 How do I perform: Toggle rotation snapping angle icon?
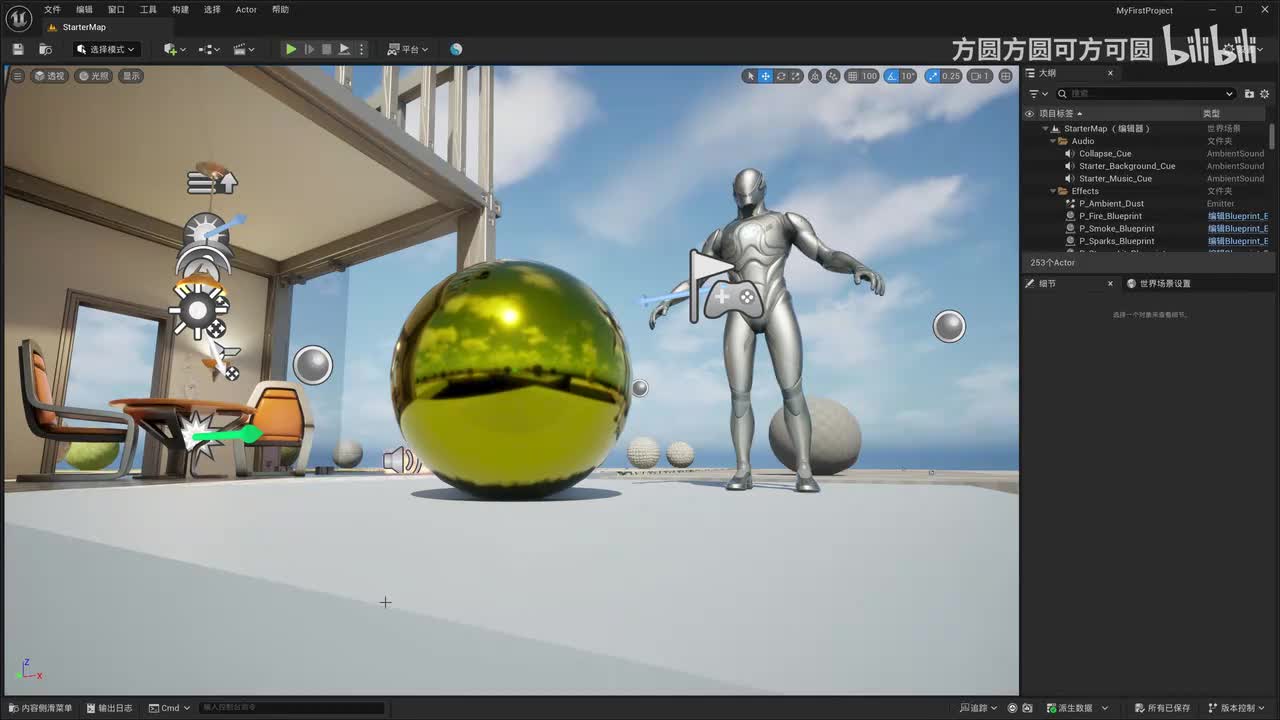(891, 76)
